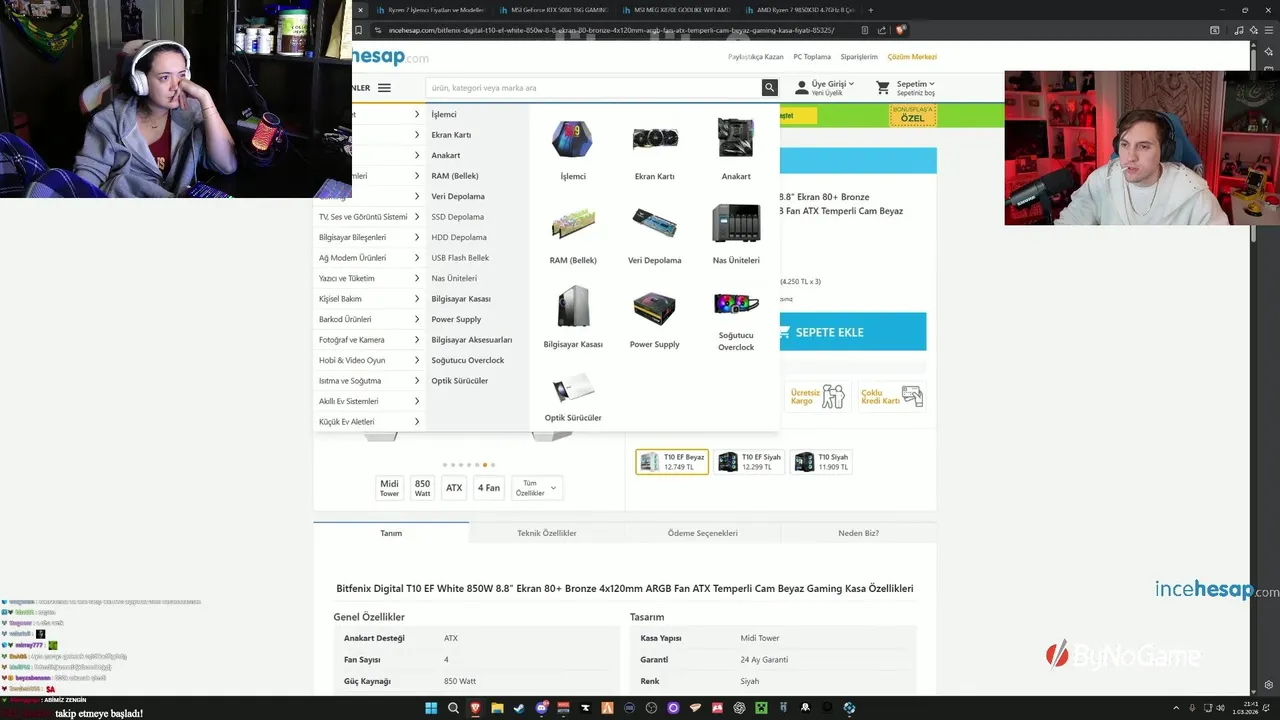Screen dimensions: 1280x720
Task: Expand Barkod Ürünleri arrow
Action: [417, 319]
